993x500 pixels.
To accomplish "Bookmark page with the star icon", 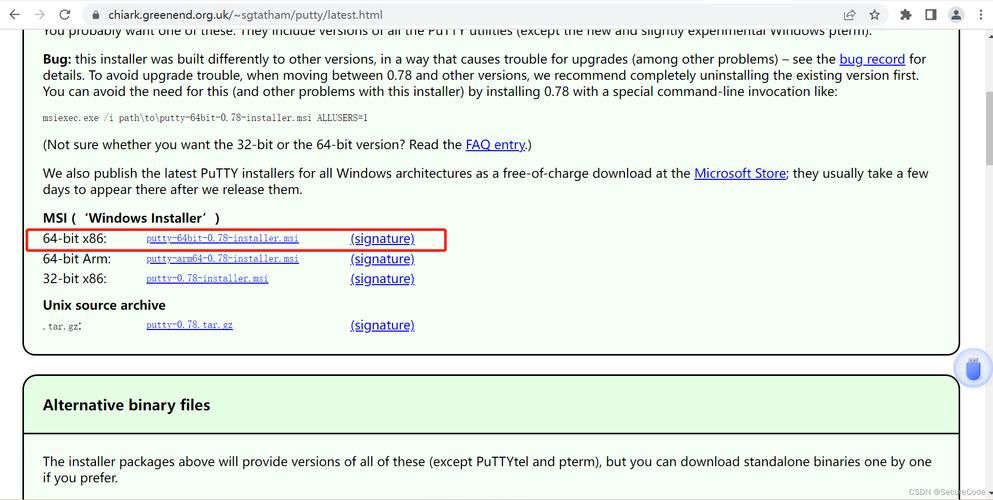I will [x=875, y=15].
